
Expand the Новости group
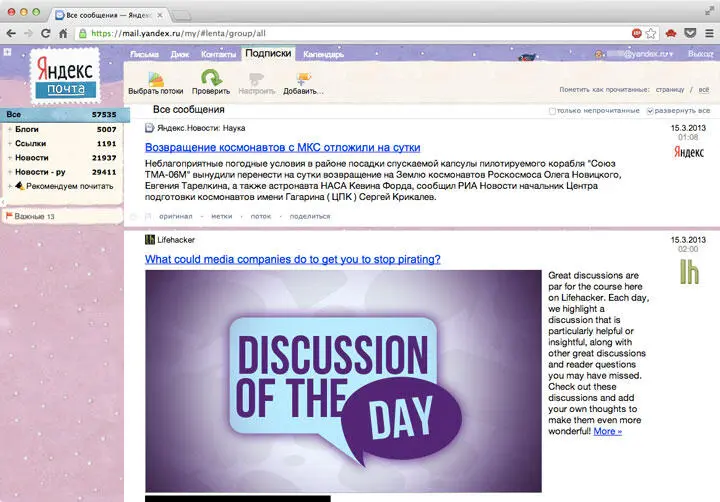tap(10, 158)
